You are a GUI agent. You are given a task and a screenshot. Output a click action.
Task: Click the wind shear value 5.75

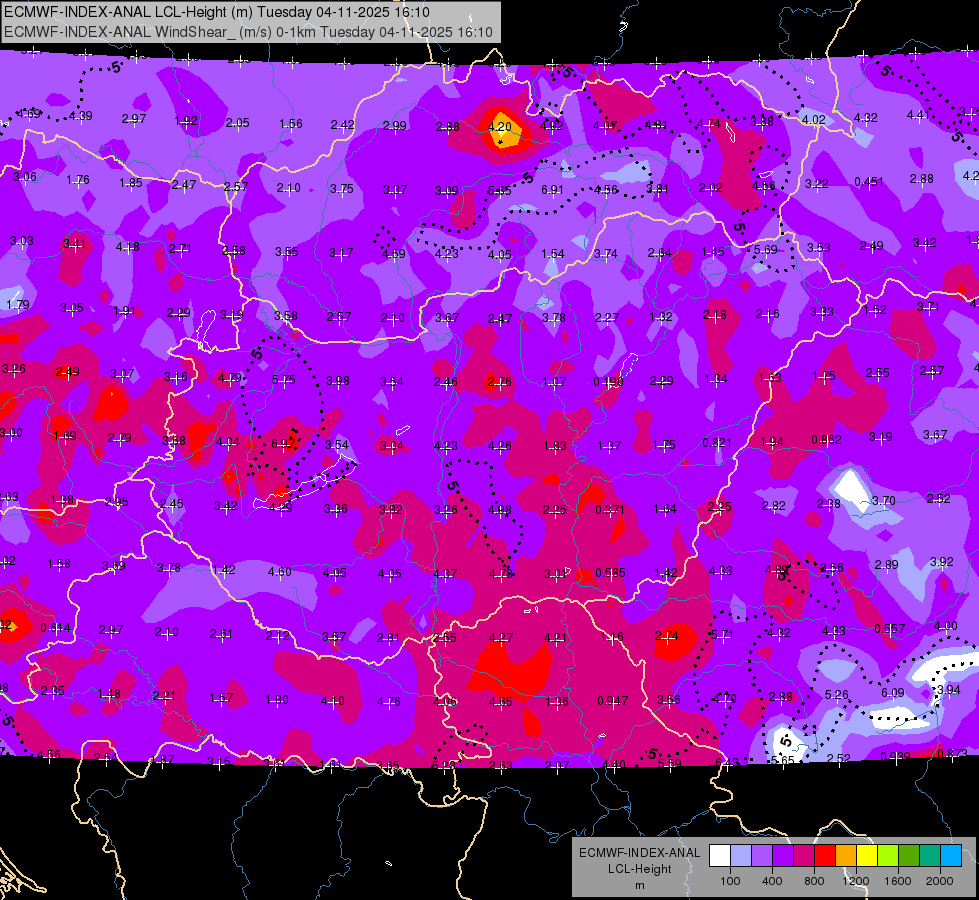point(283,380)
